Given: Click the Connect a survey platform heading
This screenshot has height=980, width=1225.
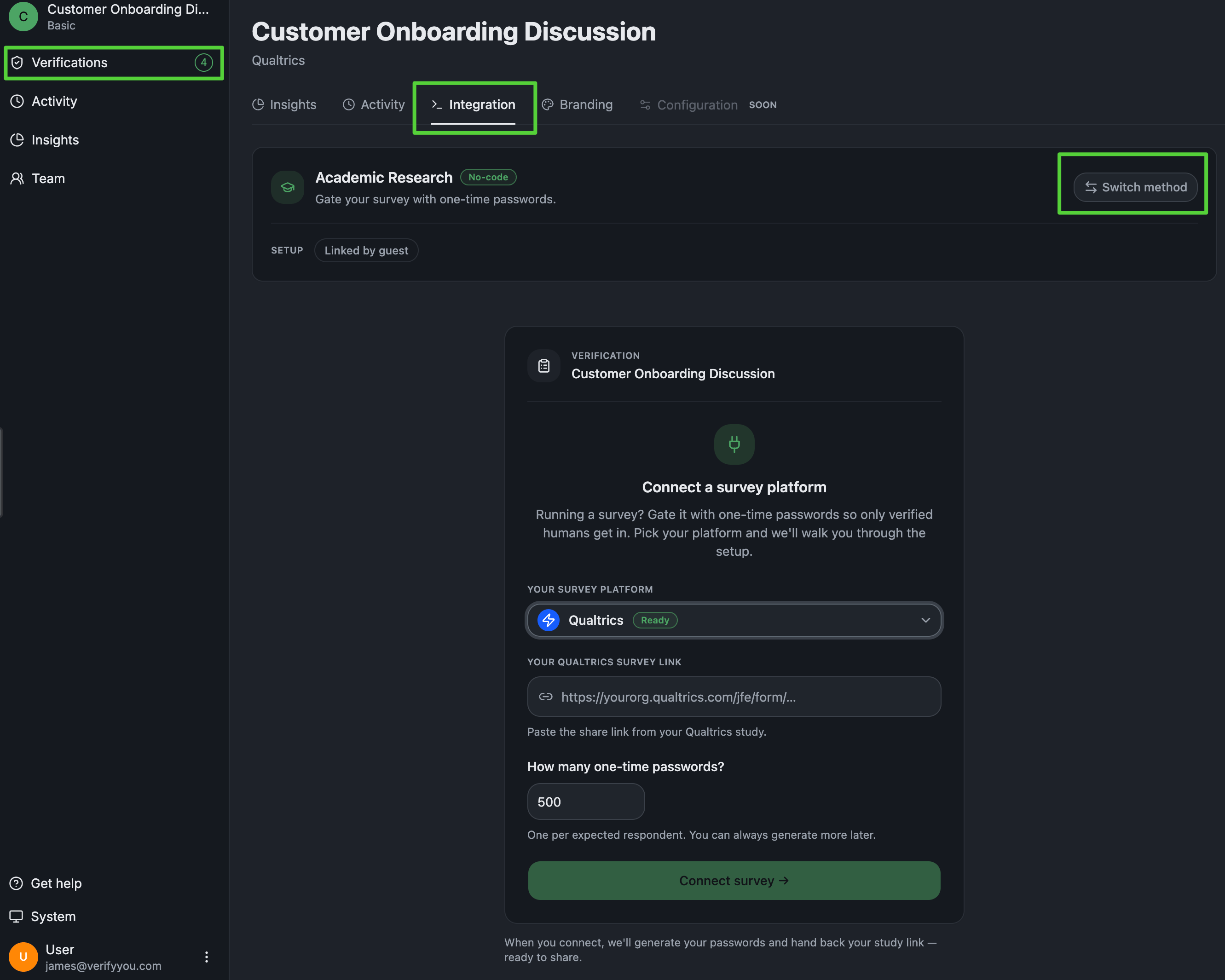Looking at the screenshot, I should 734,487.
